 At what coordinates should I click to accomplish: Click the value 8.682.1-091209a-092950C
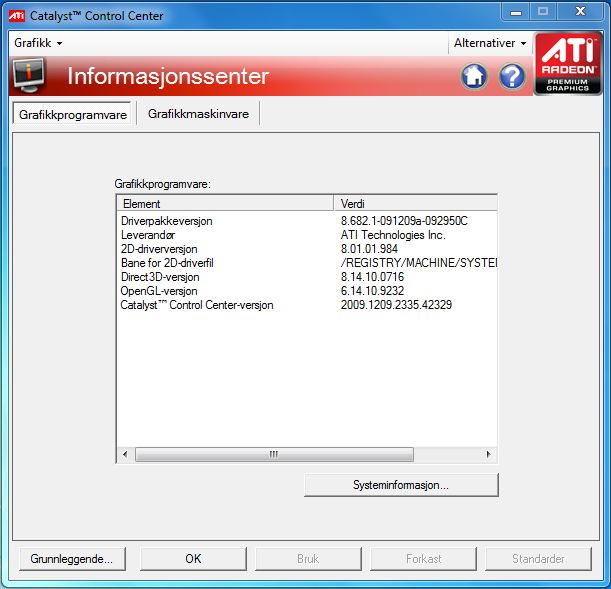[404, 221]
